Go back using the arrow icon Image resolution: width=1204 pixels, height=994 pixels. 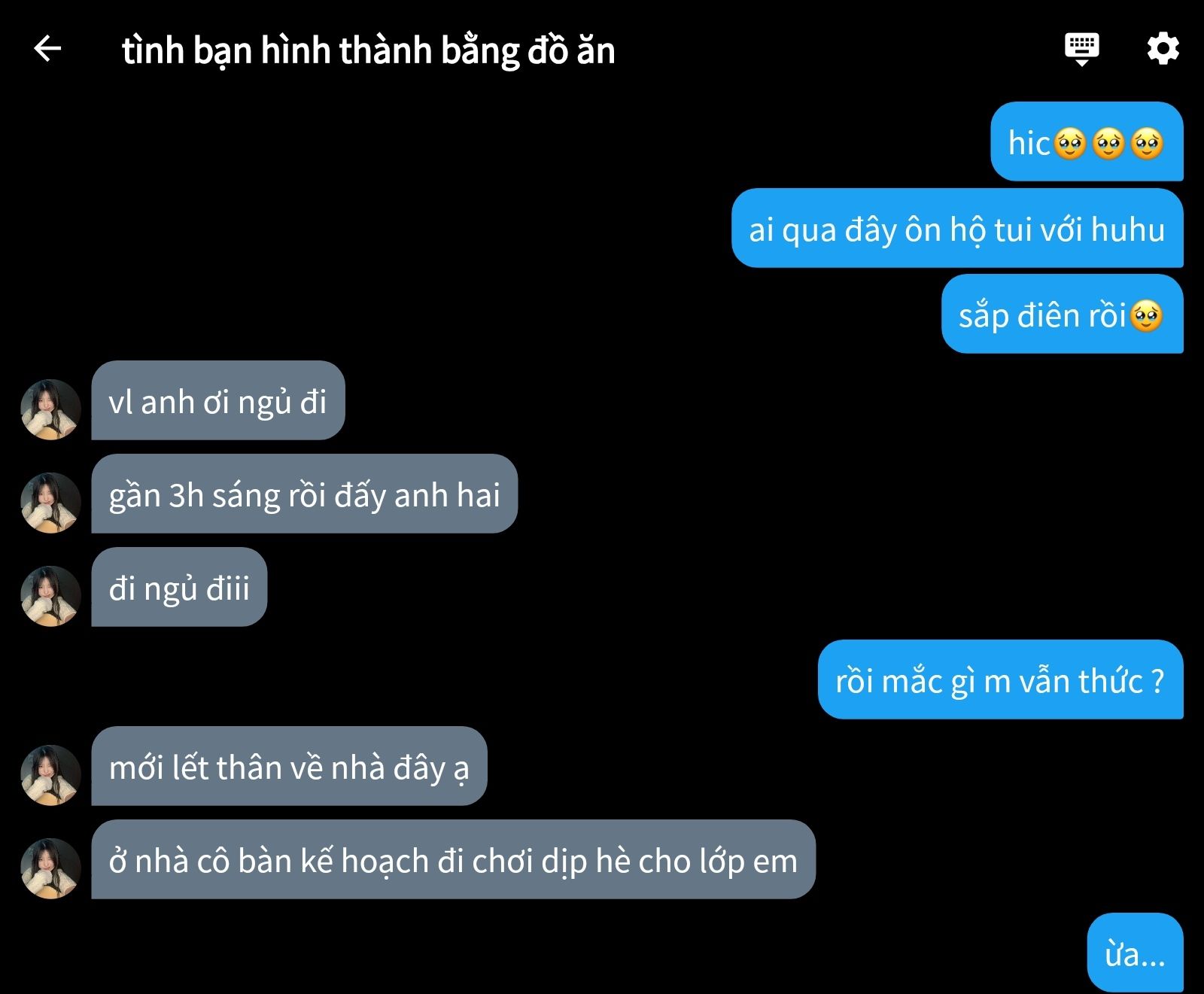pyautogui.click(x=47, y=49)
